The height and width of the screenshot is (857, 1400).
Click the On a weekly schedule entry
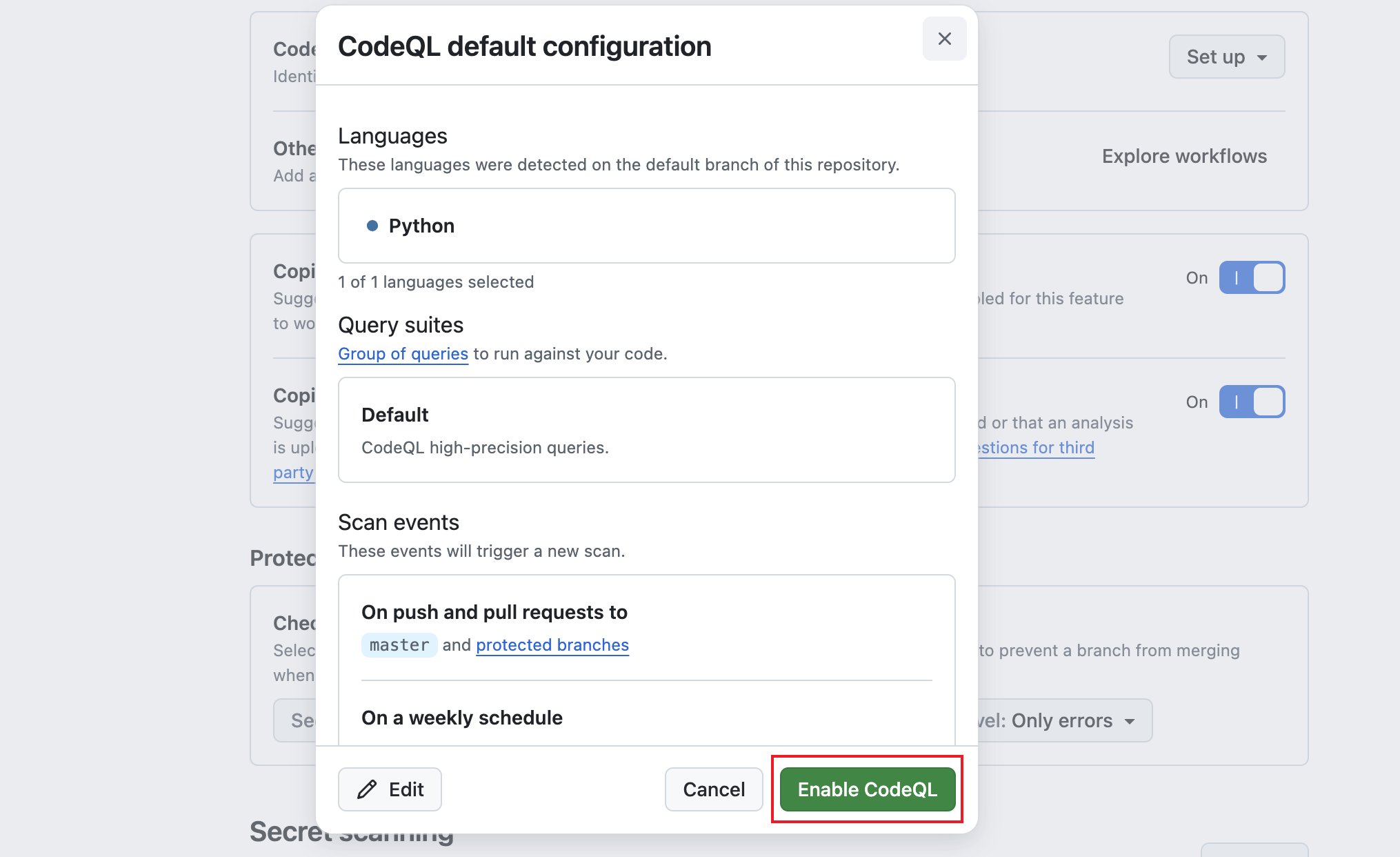(461, 718)
